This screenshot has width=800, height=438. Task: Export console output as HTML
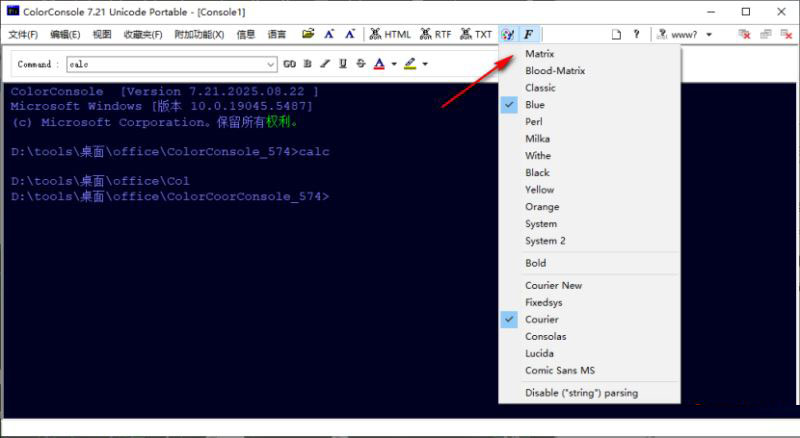click(x=390, y=34)
